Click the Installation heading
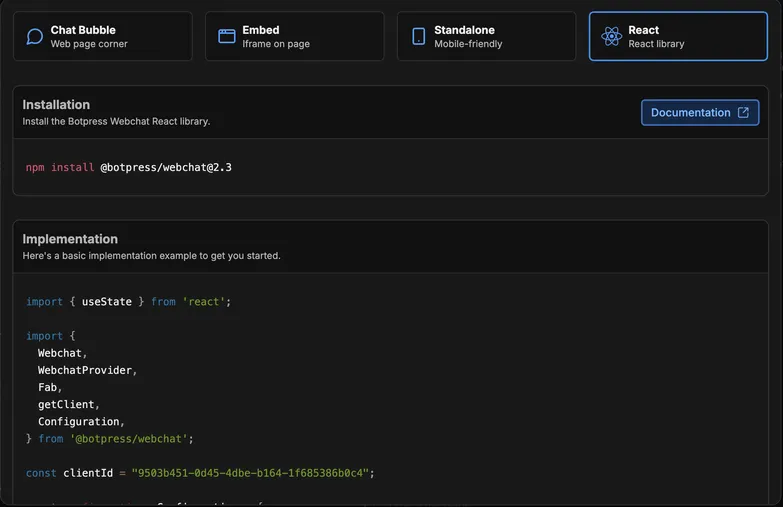The image size is (783, 507). tap(56, 104)
